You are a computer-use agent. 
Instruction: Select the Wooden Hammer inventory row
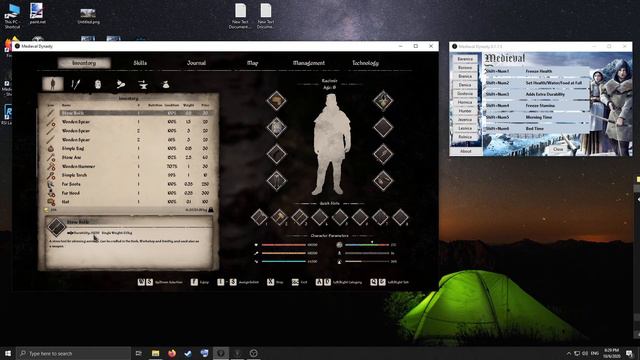click(129, 166)
